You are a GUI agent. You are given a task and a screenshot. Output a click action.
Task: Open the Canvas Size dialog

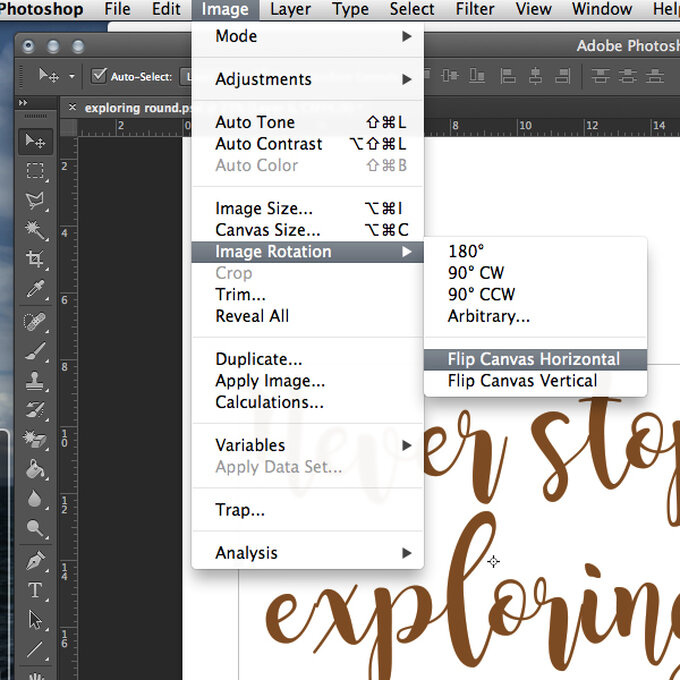point(268,230)
